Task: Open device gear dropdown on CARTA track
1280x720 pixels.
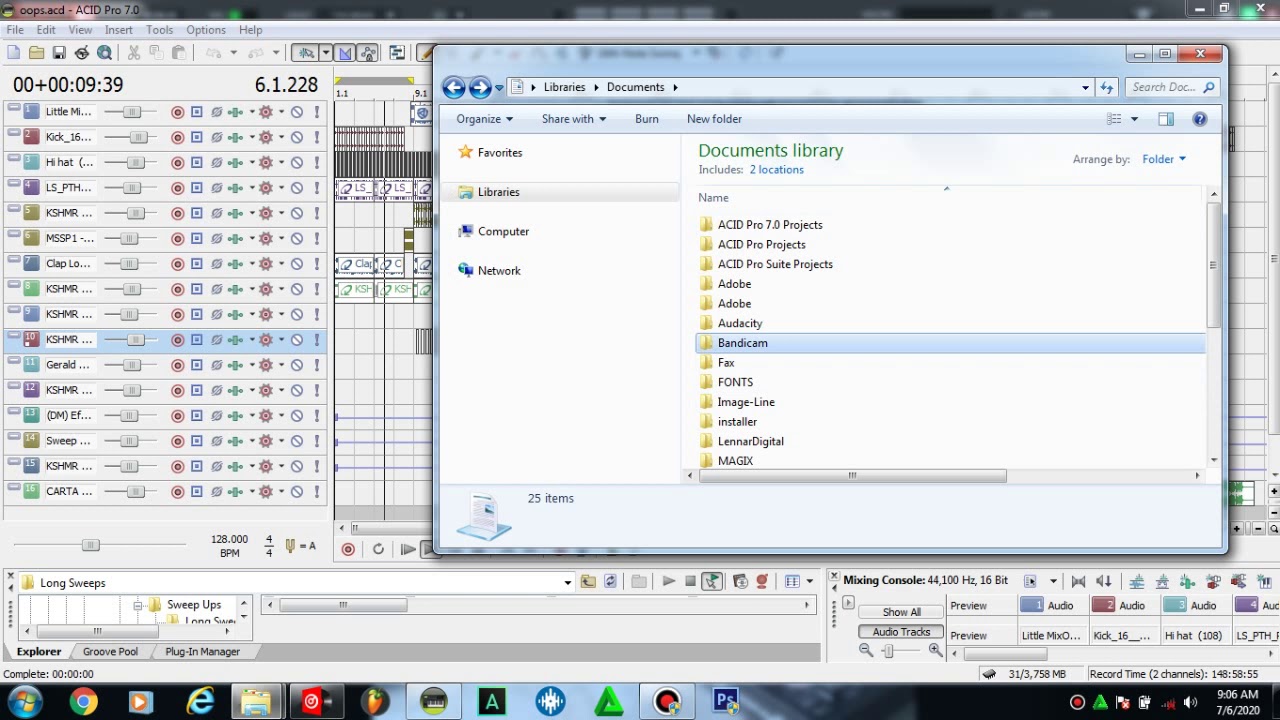Action: [x=281, y=491]
